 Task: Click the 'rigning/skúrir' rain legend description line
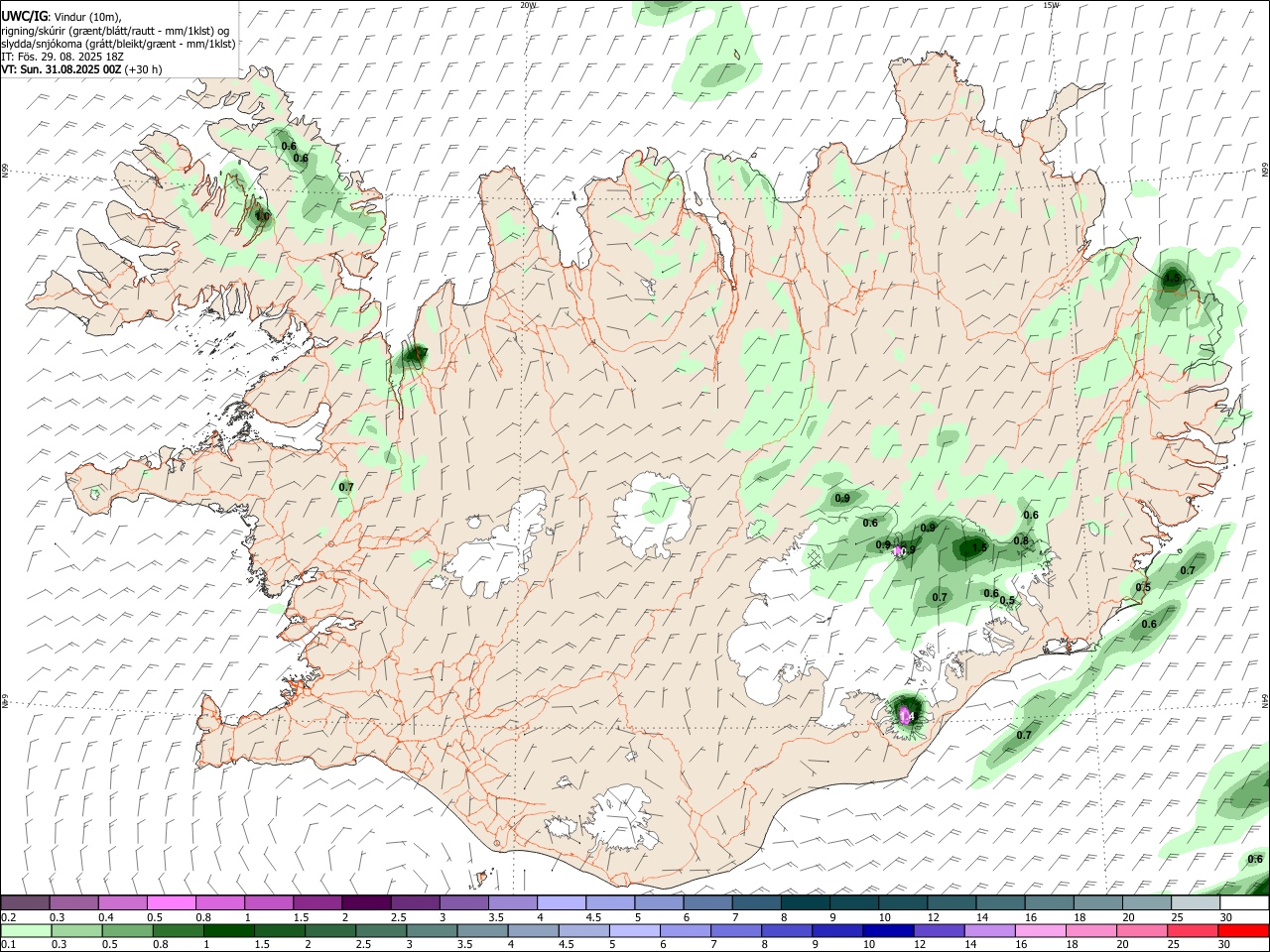(115, 30)
